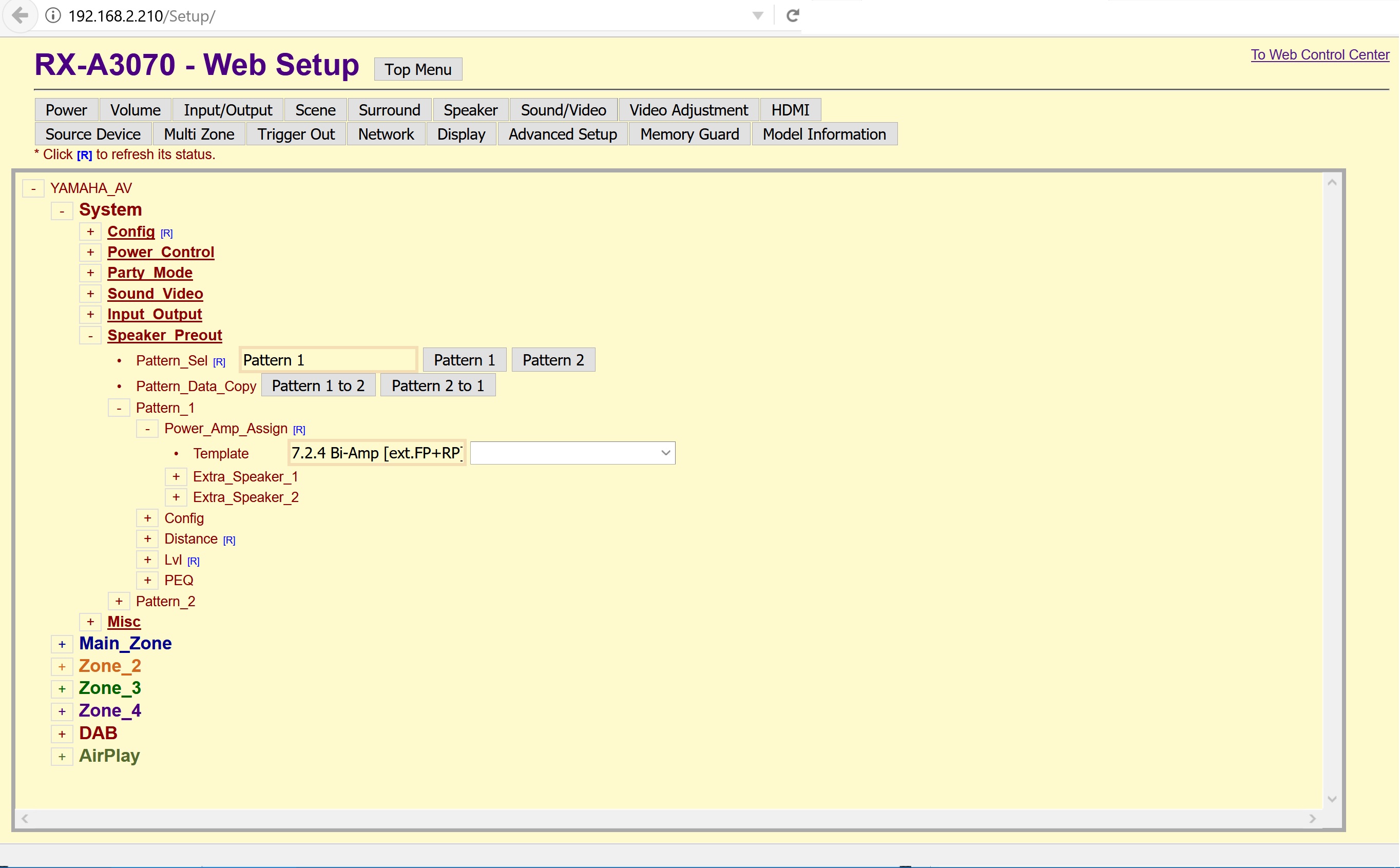Image resolution: width=1400 pixels, height=868 pixels.
Task: Collapse the Pattern_1 node
Action: coord(119,408)
